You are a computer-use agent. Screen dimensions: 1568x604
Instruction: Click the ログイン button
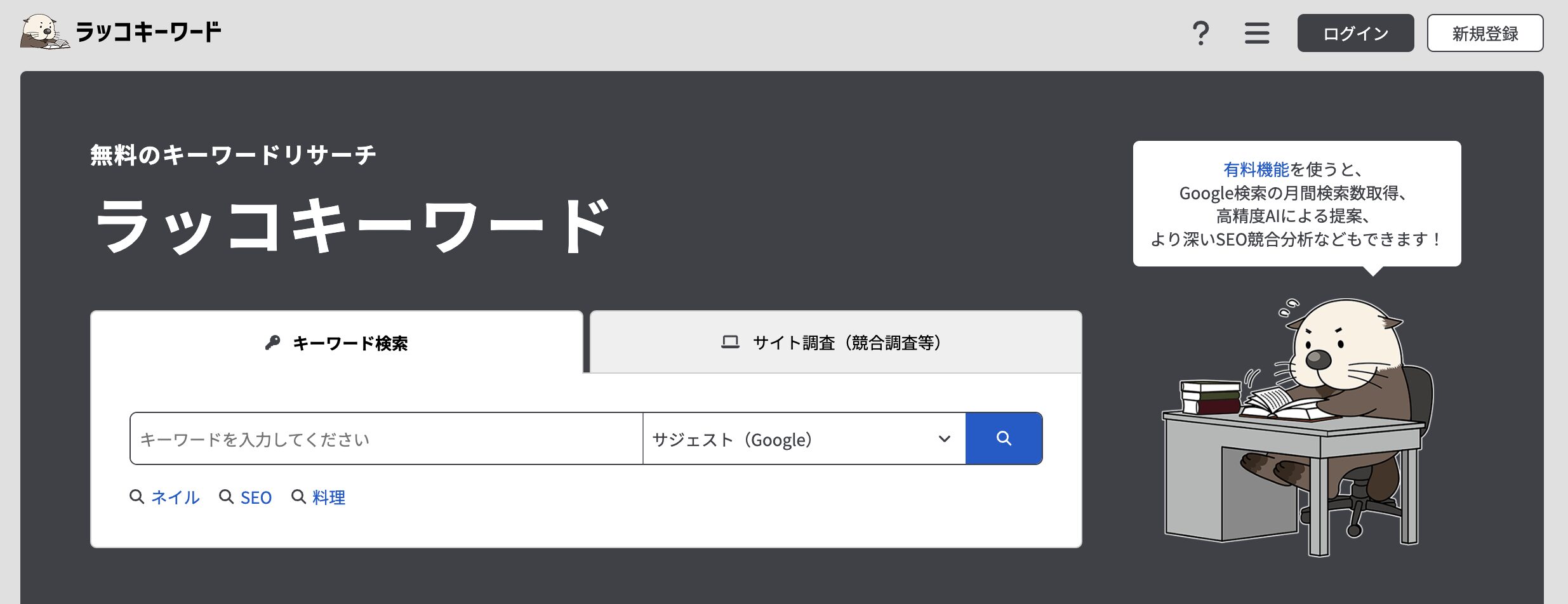click(x=1355, y=33)
